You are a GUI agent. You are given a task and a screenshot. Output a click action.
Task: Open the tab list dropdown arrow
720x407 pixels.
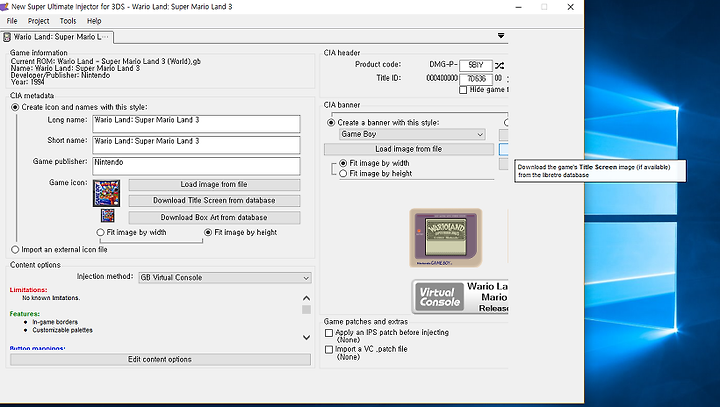point(501,35)
